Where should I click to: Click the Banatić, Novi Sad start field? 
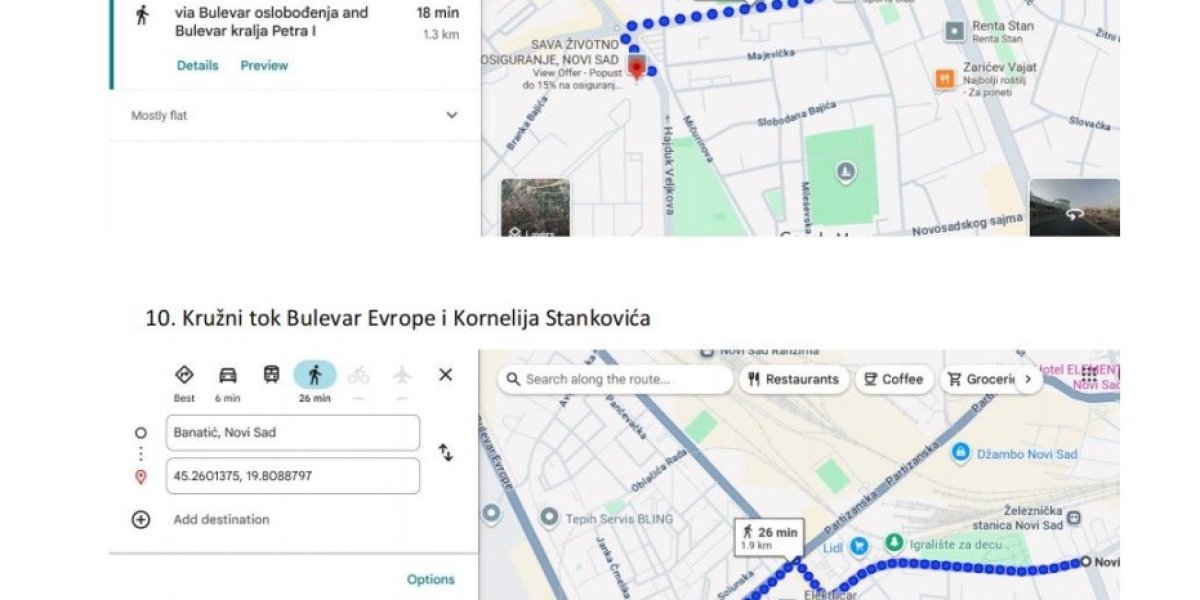point(293,433)
